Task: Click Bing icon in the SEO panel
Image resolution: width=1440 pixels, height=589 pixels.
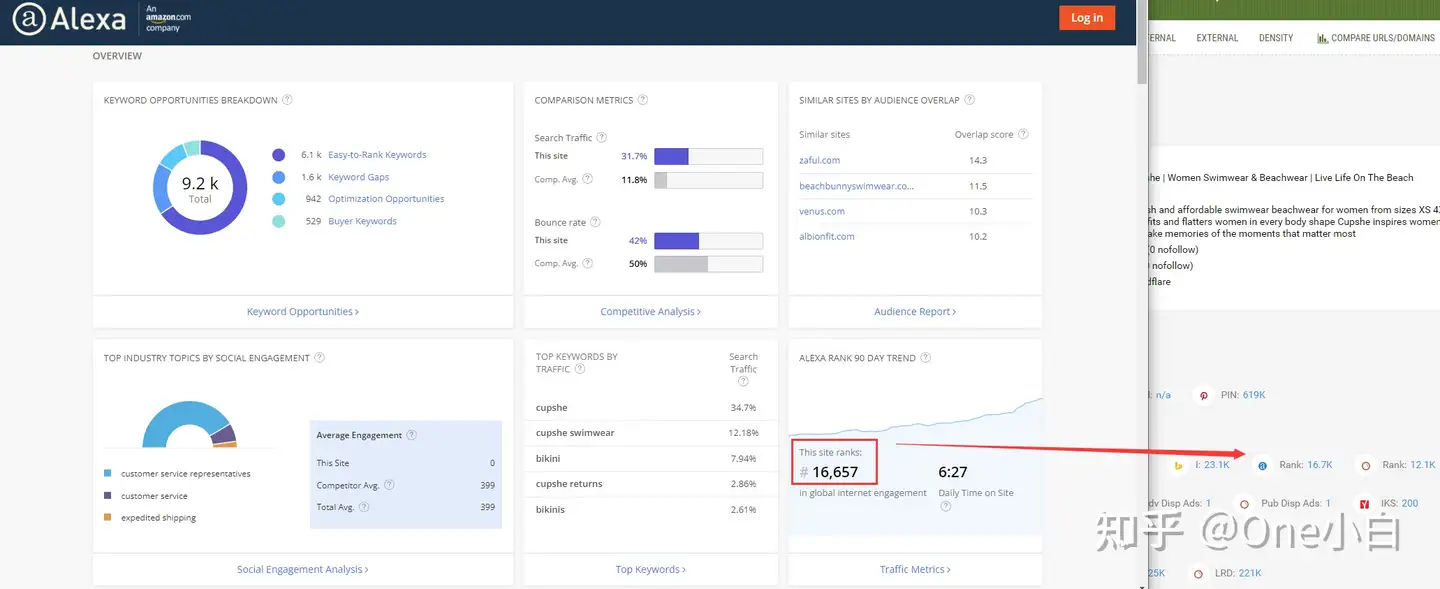Action: pyautogui.click(x=1179, y=465)
